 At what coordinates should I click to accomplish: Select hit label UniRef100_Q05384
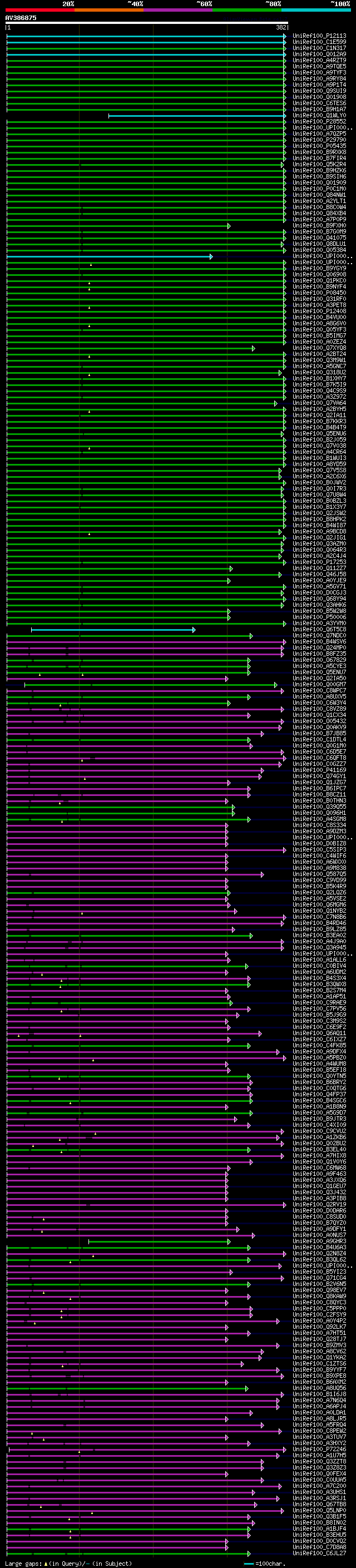click(x=319, y=250)
